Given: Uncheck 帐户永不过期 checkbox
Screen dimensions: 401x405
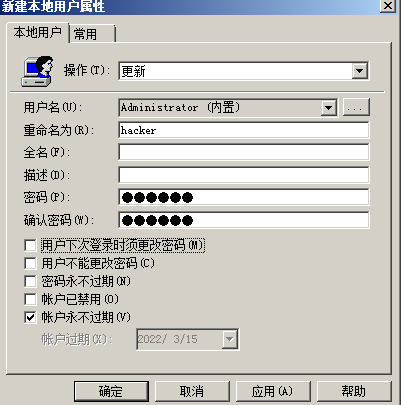Looking at the screenshot, I should click(30, 317).
